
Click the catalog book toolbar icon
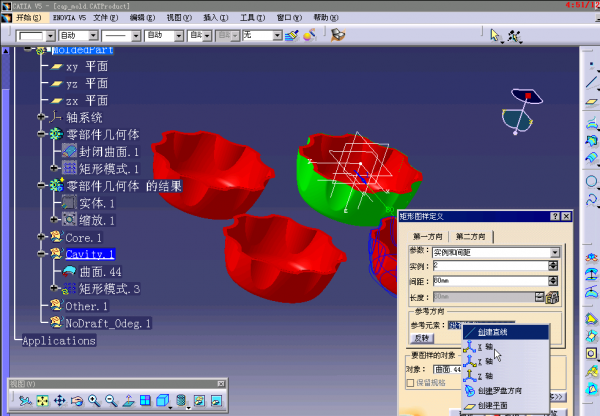[x=338, y=35]
